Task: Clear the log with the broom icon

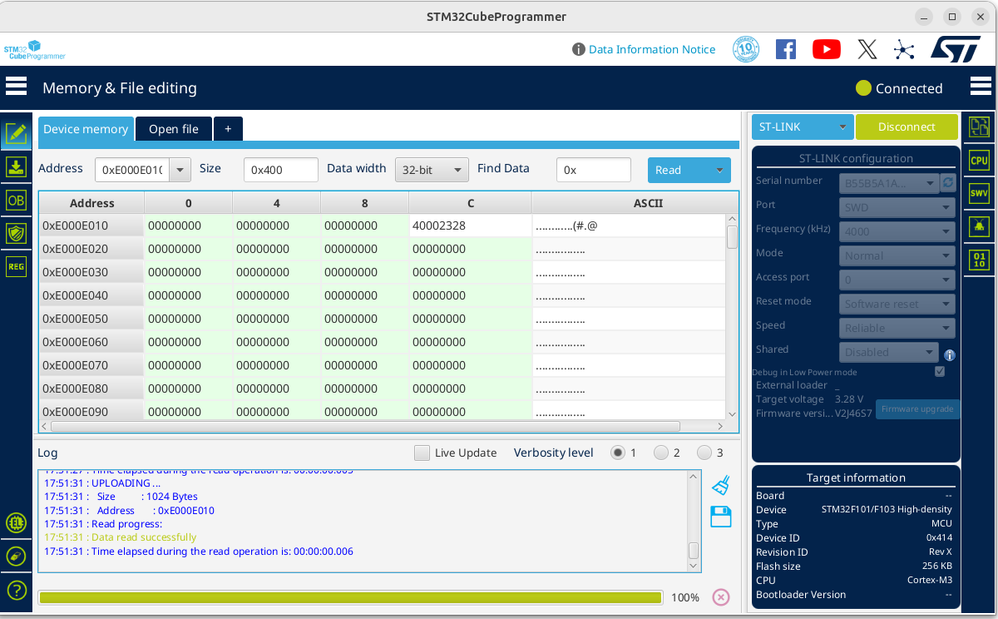Action: click(721, 486)
